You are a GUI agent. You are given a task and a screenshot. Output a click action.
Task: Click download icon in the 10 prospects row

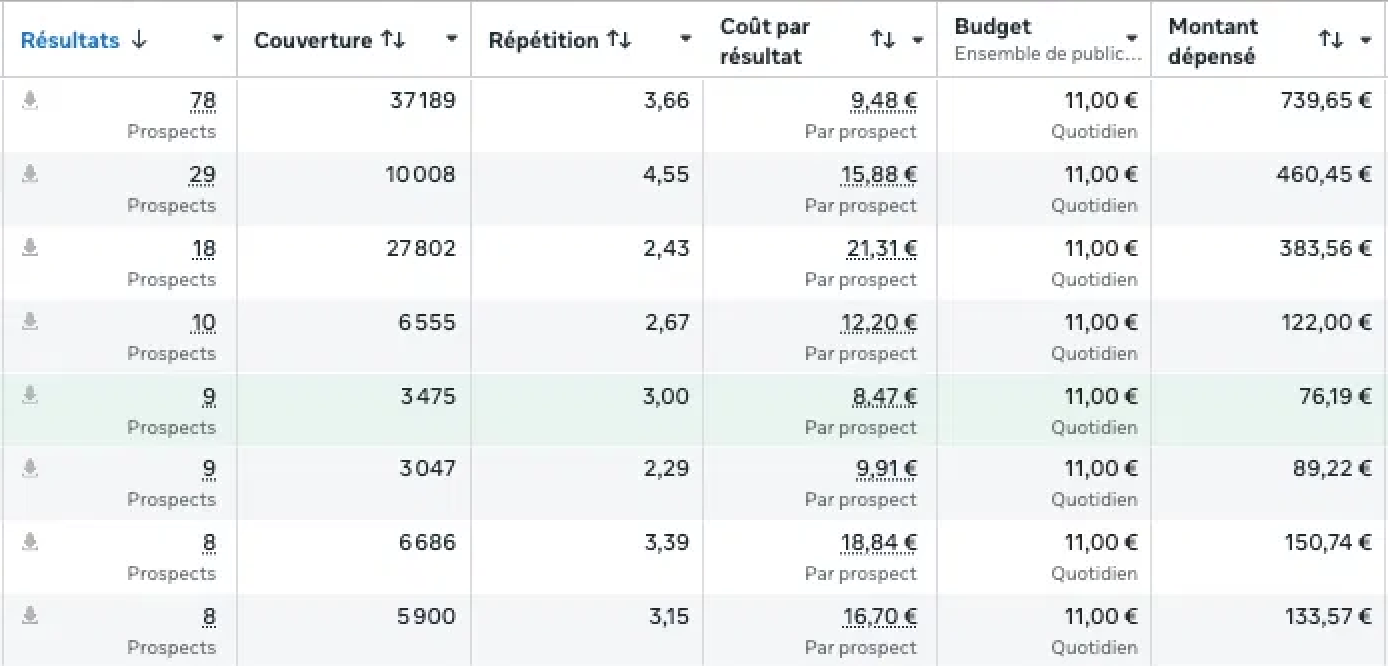(30, 322)
